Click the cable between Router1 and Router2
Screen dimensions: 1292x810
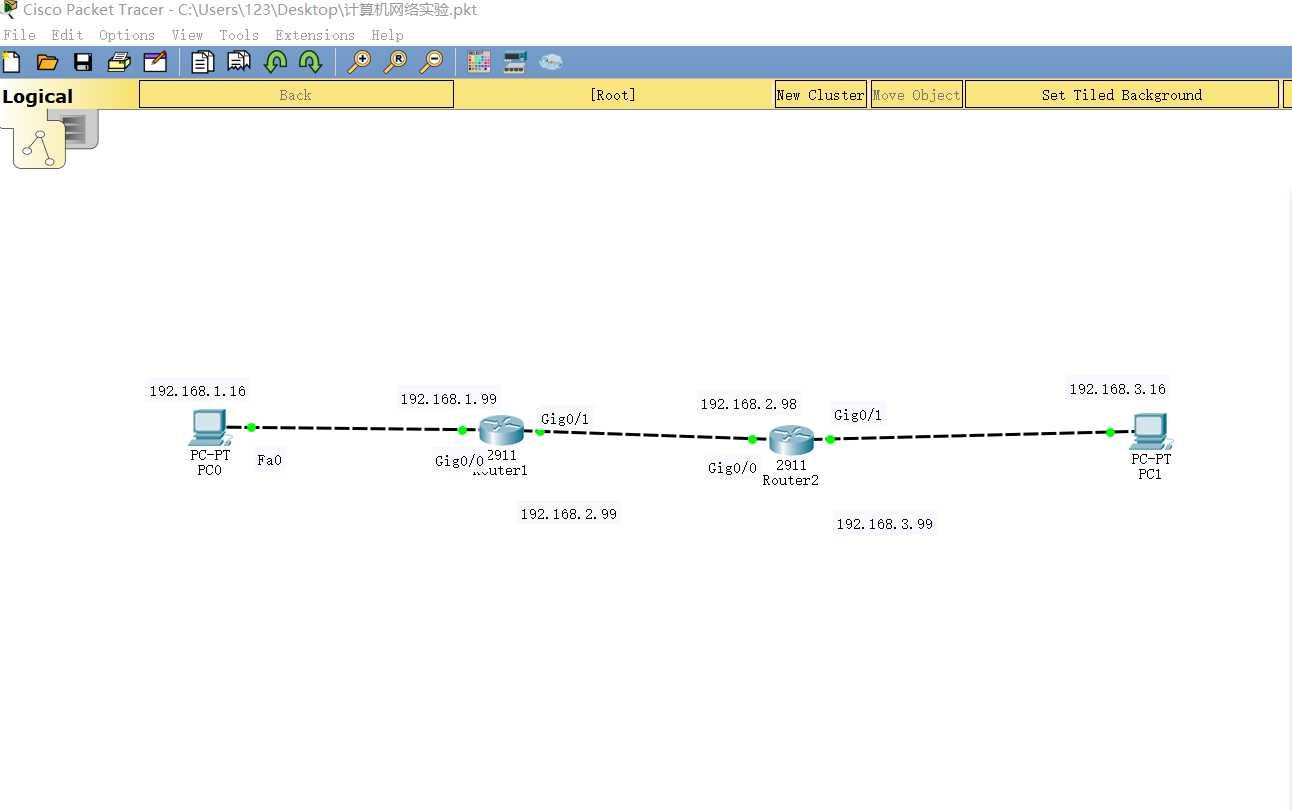pyautogui.click(x=646, y=435)
